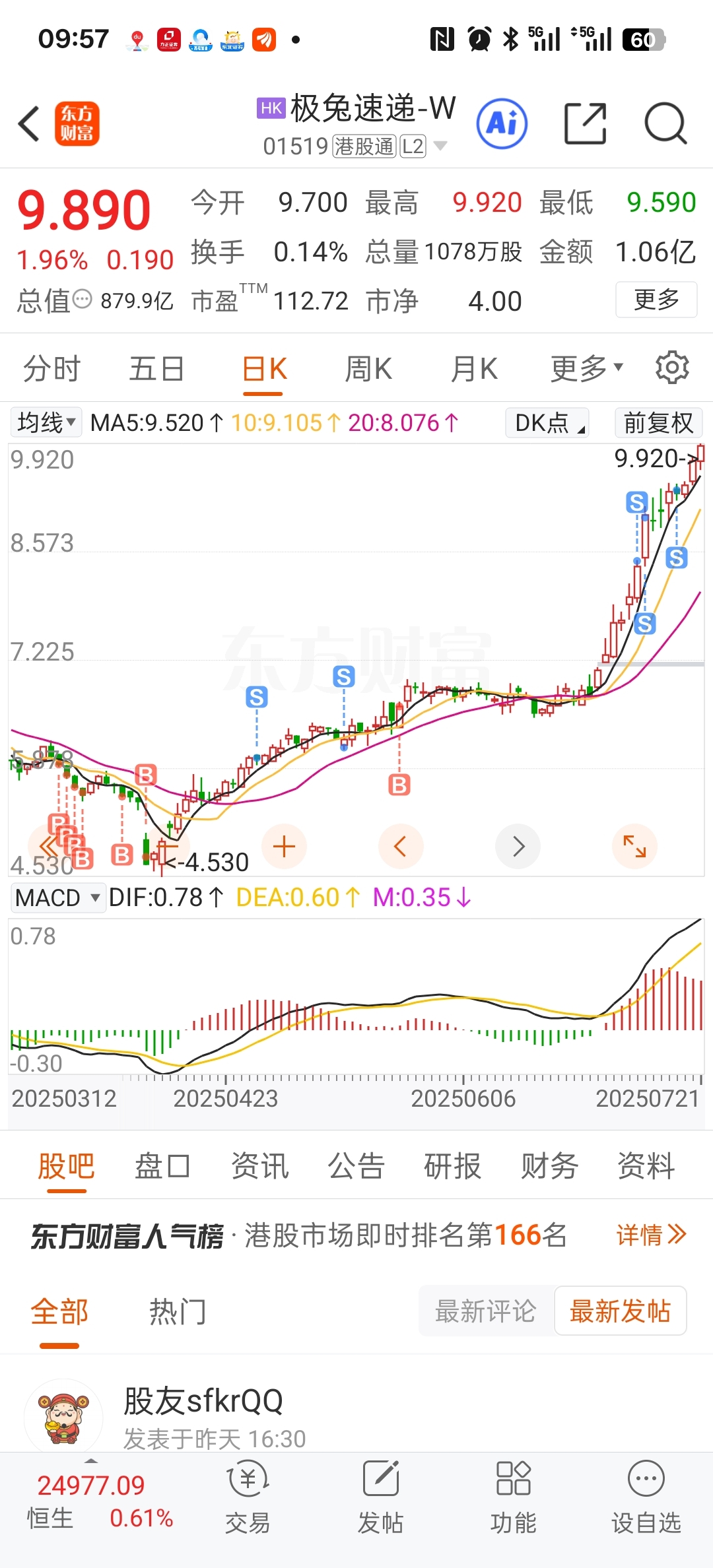
Task: Expand the stock code dropdown arrow
Action: (x=440, y=146)
